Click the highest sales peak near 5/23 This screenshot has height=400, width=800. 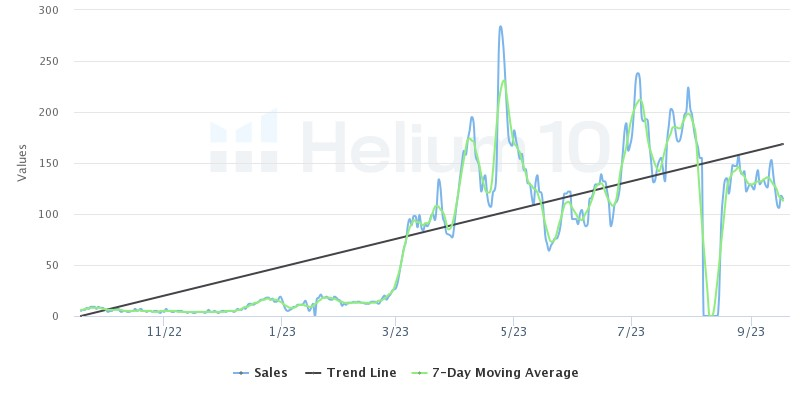click(501, 27)
